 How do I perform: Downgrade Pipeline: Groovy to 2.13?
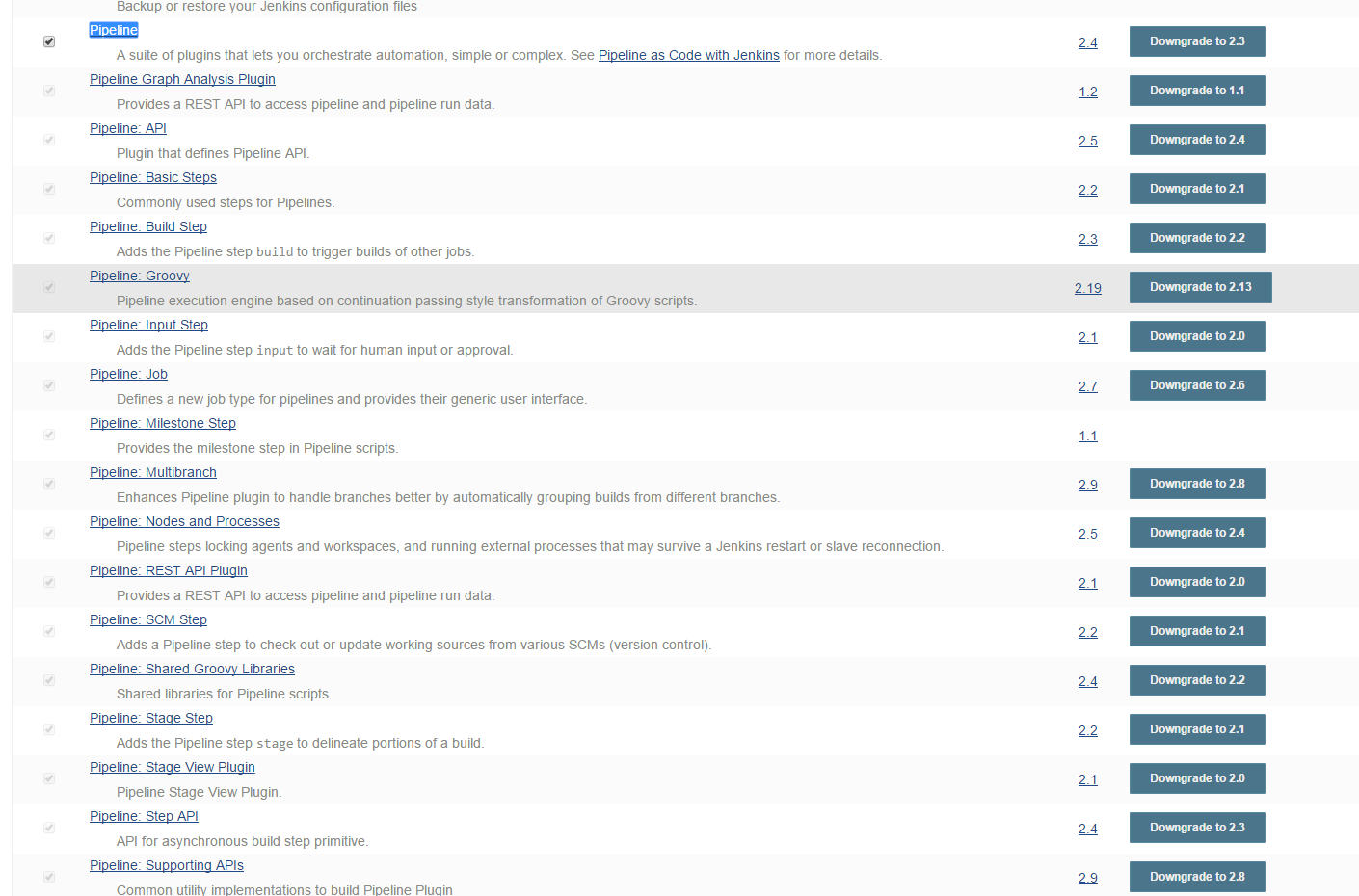(x=1200, y=287)
